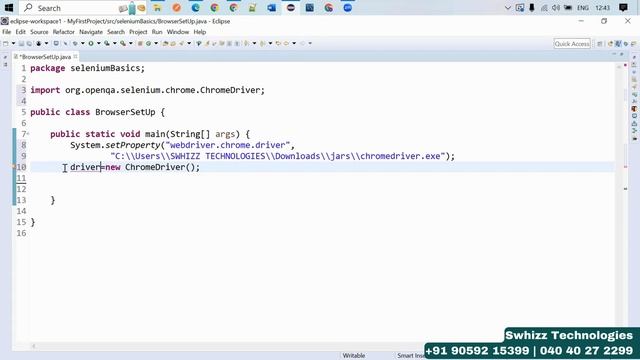Open the External Tools dropdown arrow
The height and width of the screenshot is (360, 640).
(x=131, y=43)
